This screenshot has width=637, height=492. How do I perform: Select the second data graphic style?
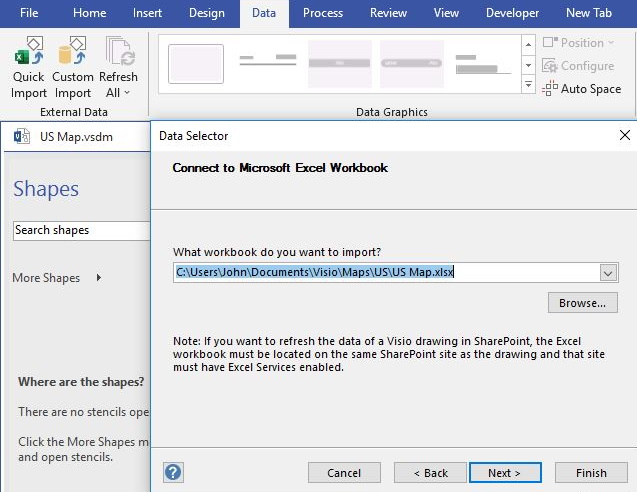pos(267,64)
